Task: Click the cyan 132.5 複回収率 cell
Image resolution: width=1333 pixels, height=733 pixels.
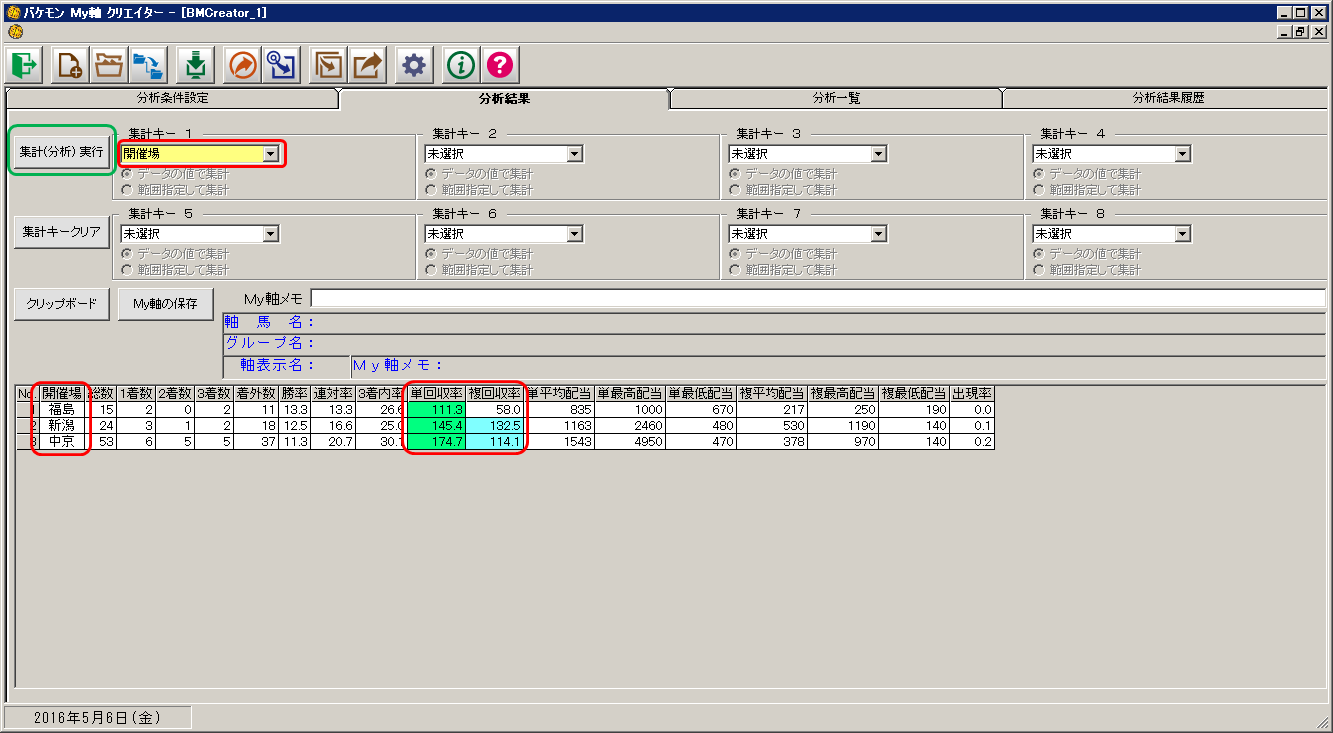Action: [x=494, y=425]
